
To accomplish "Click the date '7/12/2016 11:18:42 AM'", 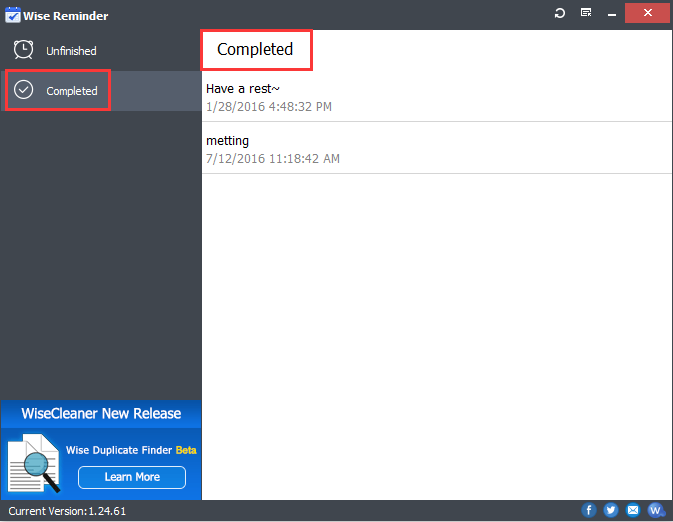I will pyautogui.click(x=273, y=159).
